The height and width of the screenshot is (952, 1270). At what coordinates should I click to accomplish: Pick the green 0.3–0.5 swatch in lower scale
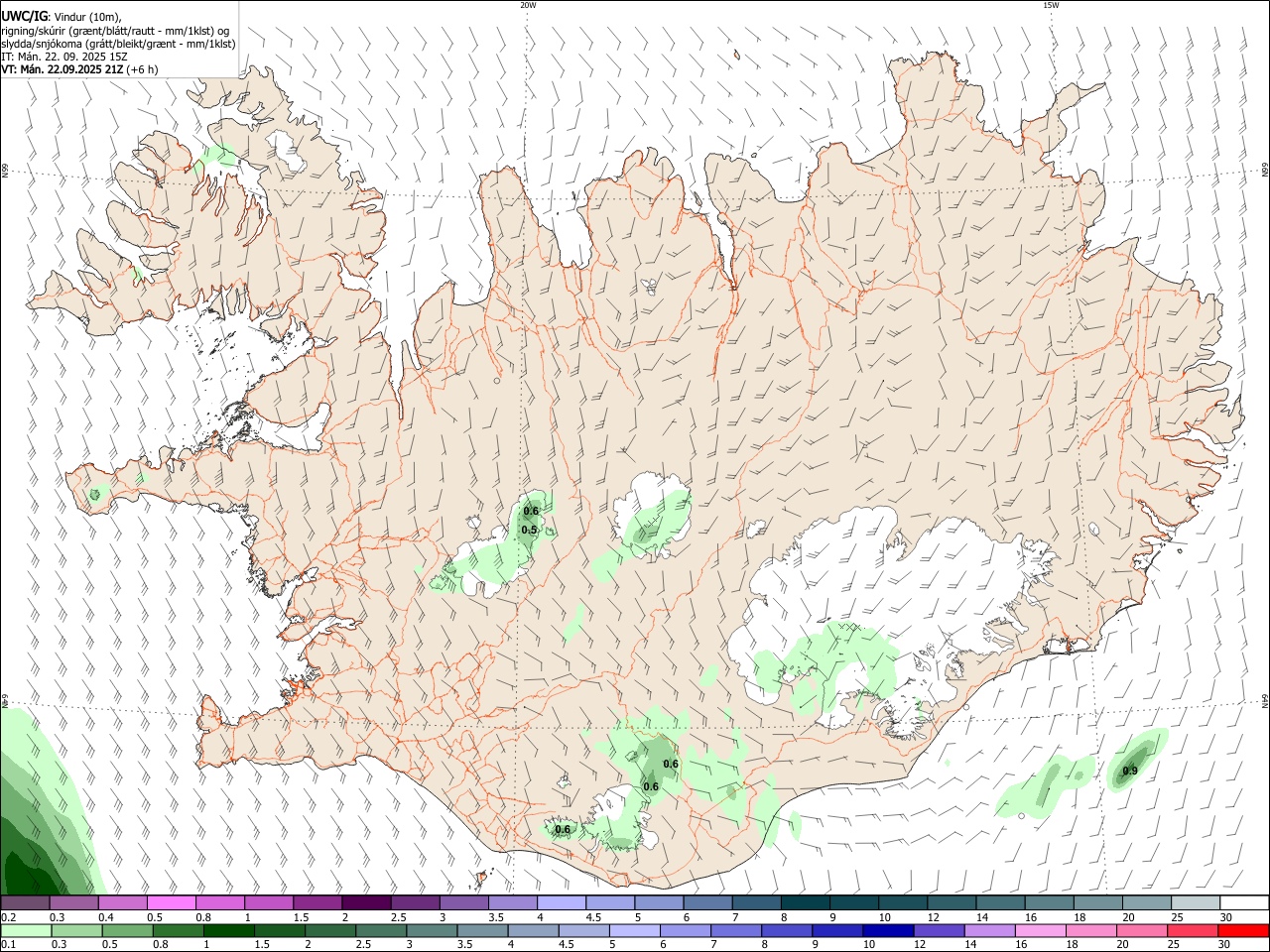click(76, 930)
